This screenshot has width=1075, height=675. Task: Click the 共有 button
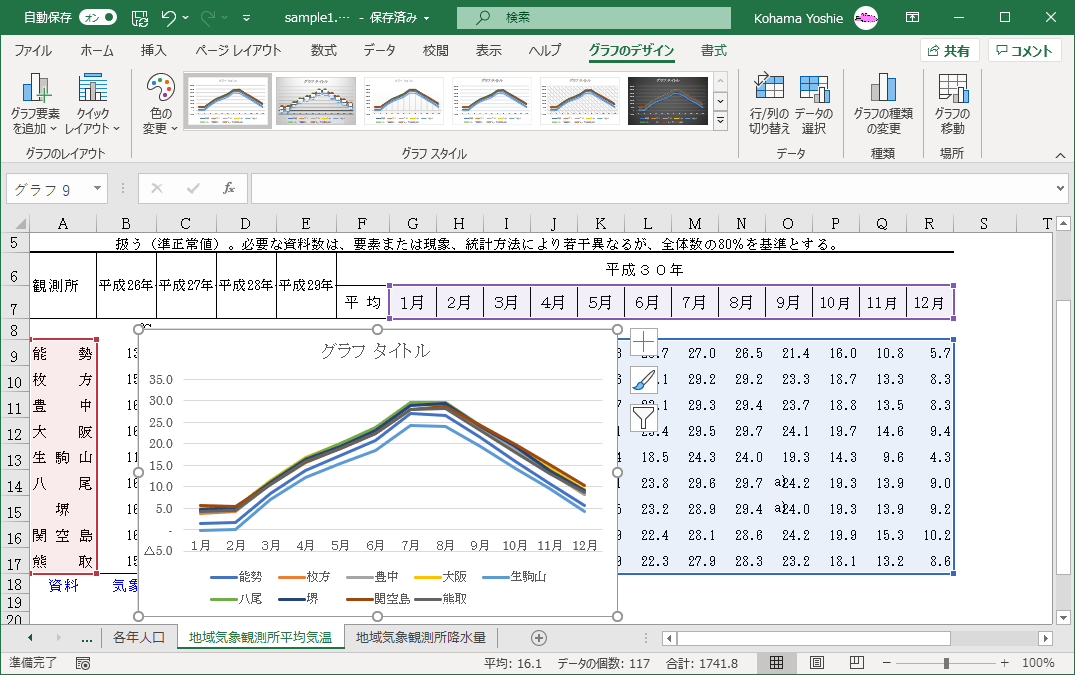pyautogui.click(x=948, y=51)
